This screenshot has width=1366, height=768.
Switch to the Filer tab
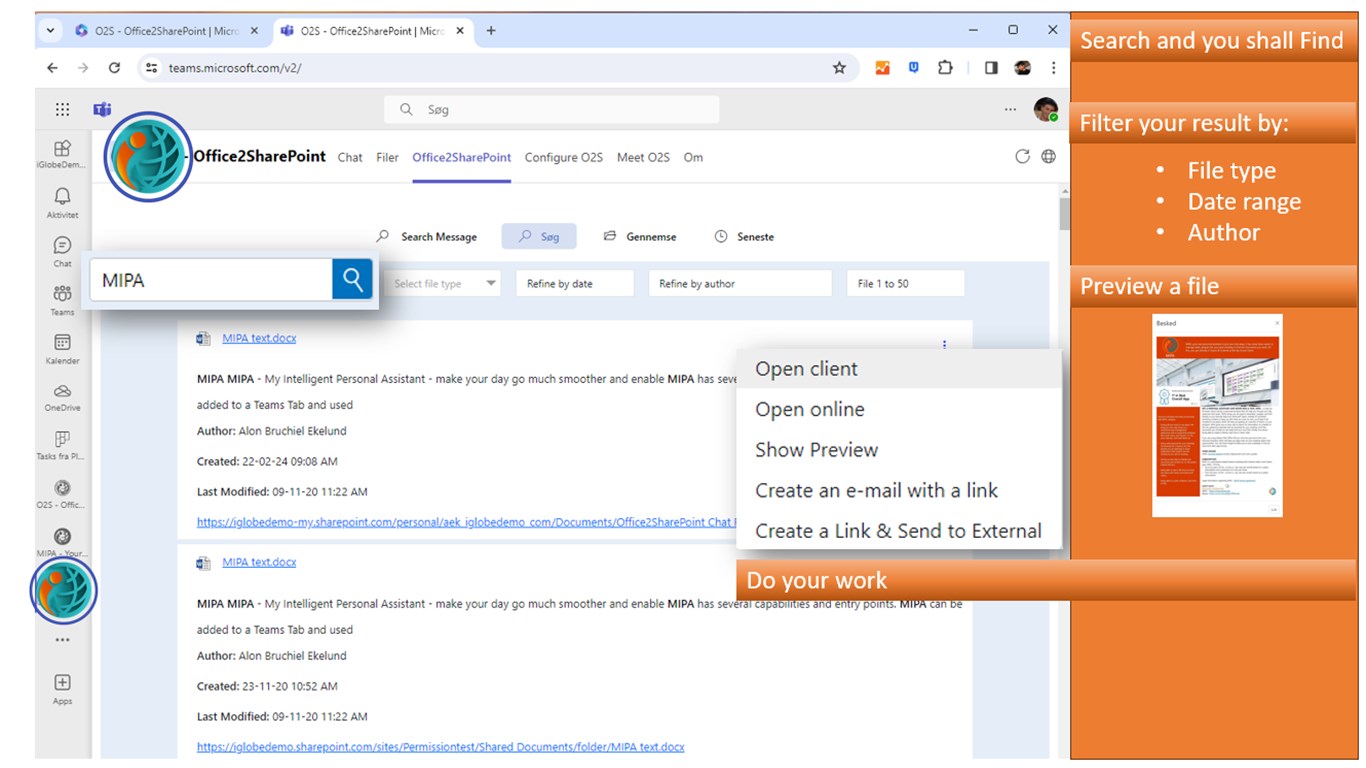(387, 157)
